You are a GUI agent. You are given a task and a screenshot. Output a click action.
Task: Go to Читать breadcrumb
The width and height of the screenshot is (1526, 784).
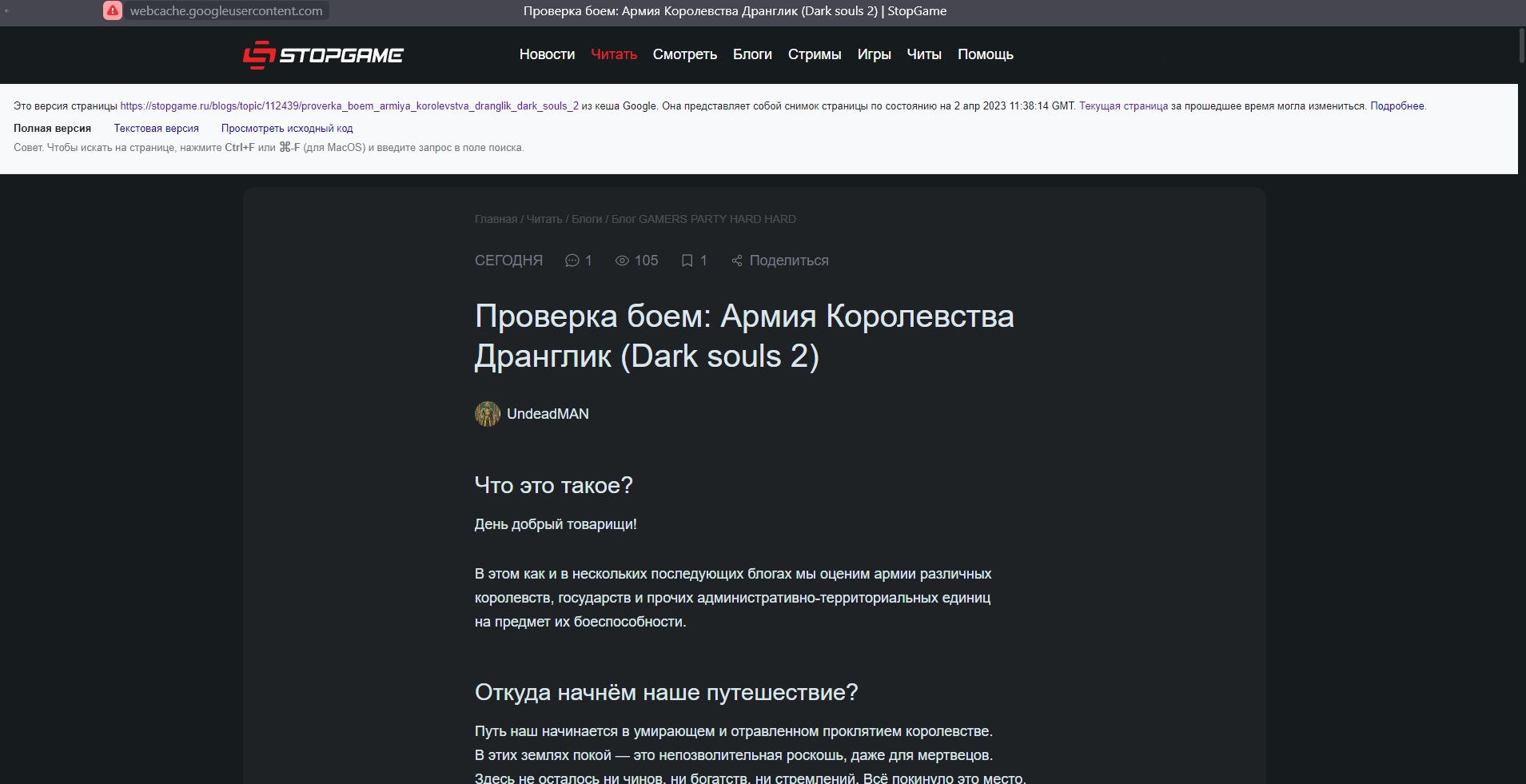[544, 219]
